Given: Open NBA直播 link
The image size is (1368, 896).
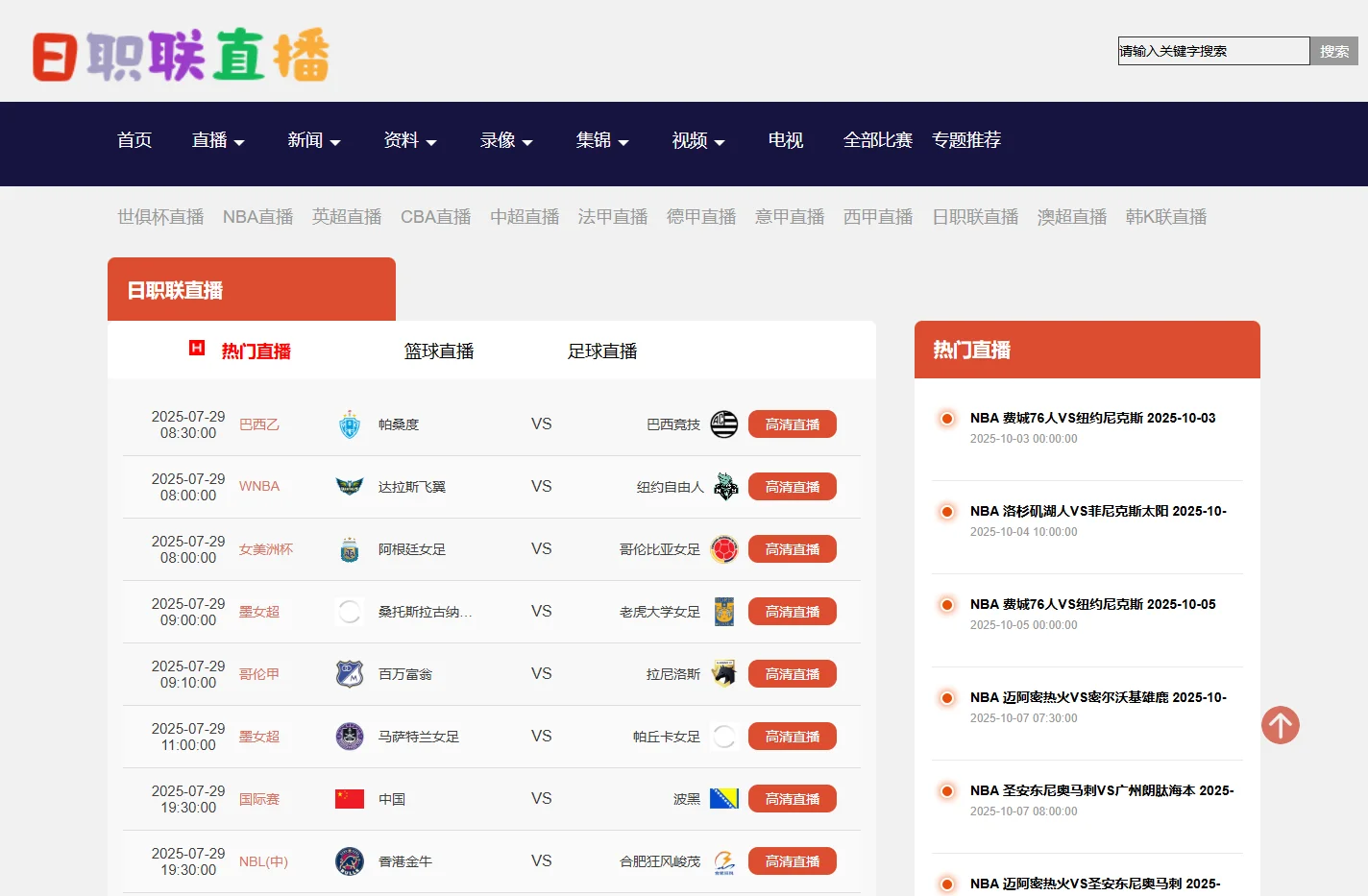Looking at the screenshot, I should (x=258, y=217).
